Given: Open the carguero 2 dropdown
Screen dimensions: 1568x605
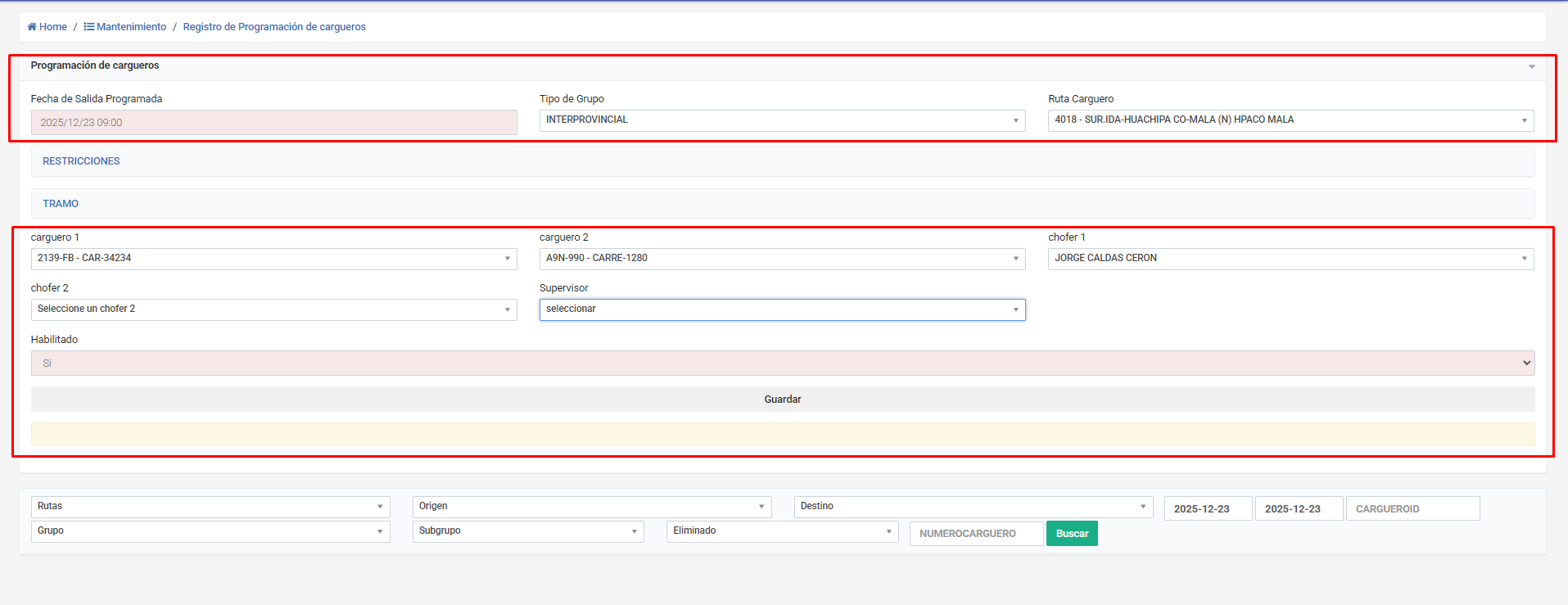Looking at the screenshot, I should [782, 259].
